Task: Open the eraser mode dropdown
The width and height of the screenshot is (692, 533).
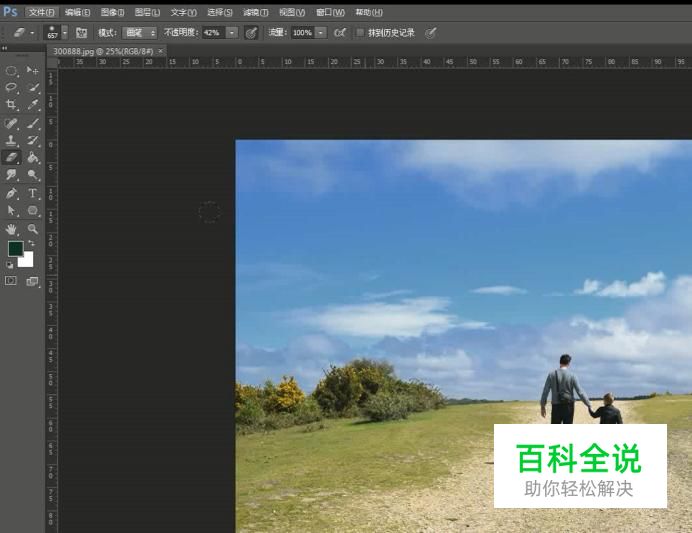Action: point(139,33)
